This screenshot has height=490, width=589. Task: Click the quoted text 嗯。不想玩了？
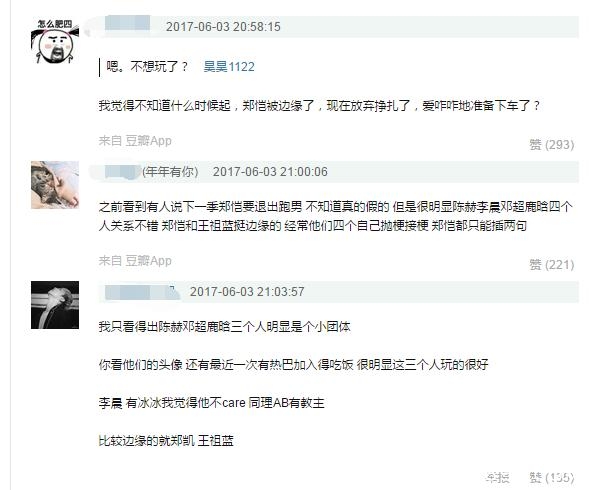coord(147,67)
